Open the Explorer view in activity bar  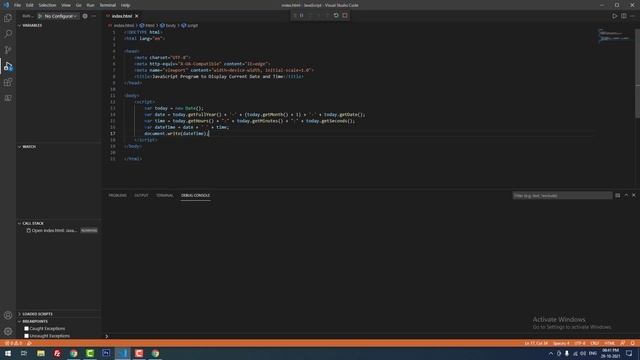click(x=8, y=18)
